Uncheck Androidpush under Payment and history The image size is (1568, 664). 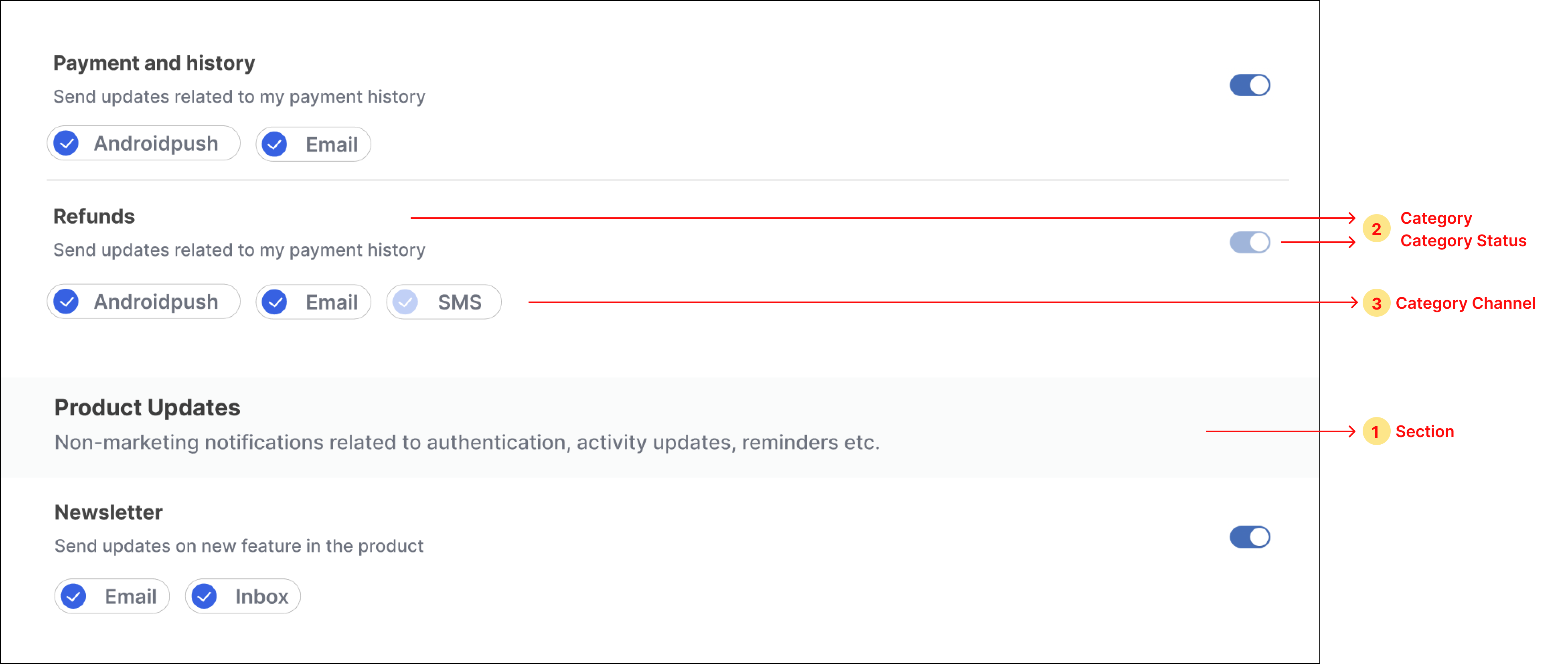(x=144, y=144)
